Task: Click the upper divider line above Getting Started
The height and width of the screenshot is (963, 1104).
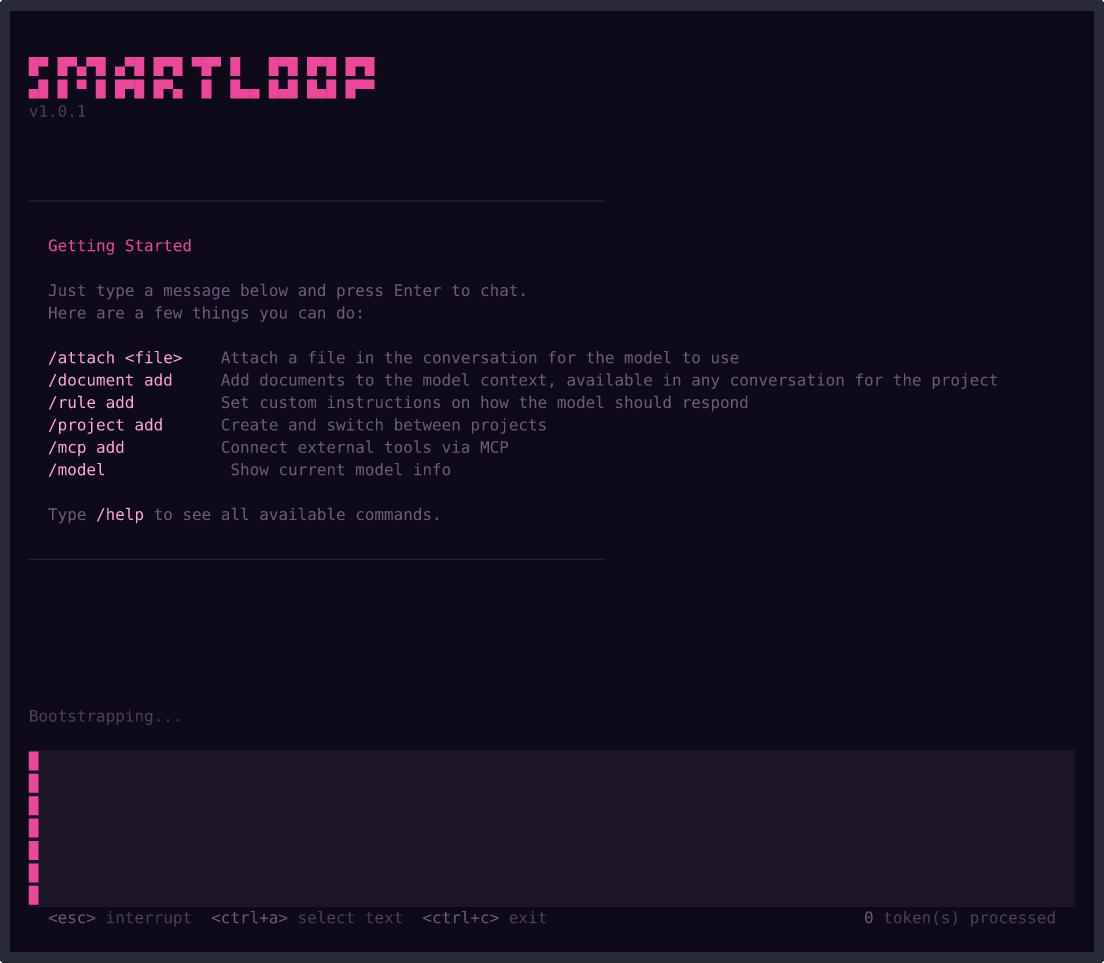Action: click(x=316, y=199)
